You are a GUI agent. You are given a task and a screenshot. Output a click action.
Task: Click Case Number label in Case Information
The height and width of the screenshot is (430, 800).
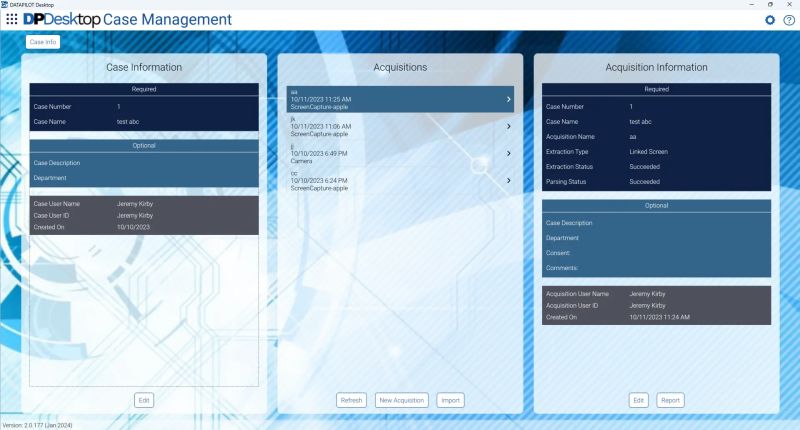[x=52, y=107]
